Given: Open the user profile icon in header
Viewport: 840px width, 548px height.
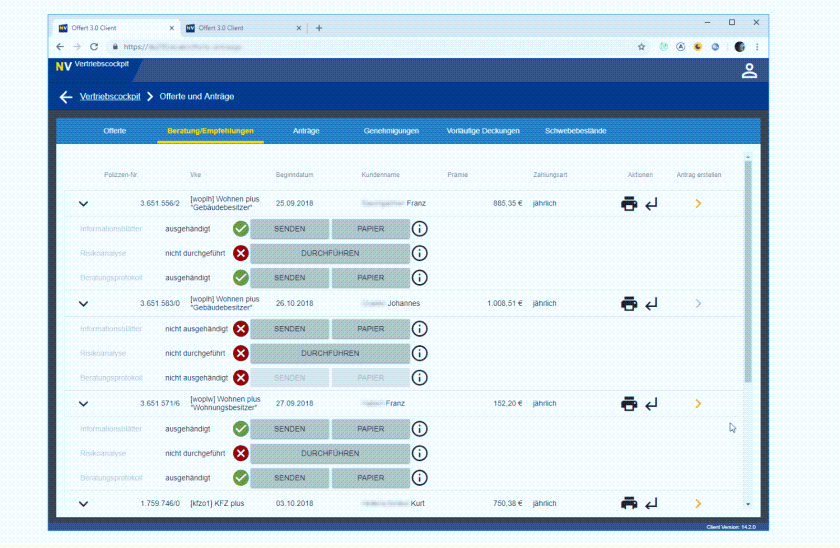Looking at the screenshot, I should [x=749, y=71].
